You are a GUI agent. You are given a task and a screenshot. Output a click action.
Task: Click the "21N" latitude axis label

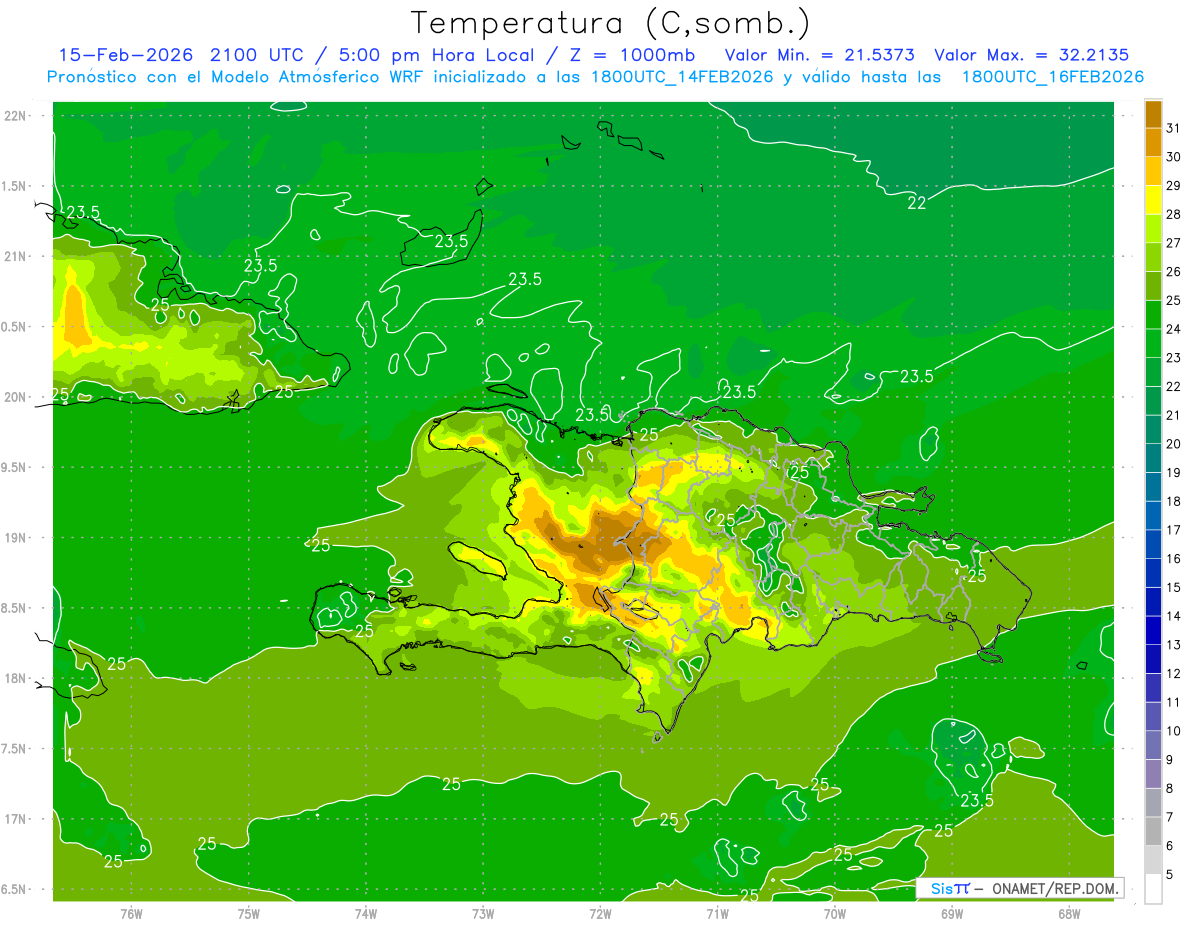click(14, 256)
